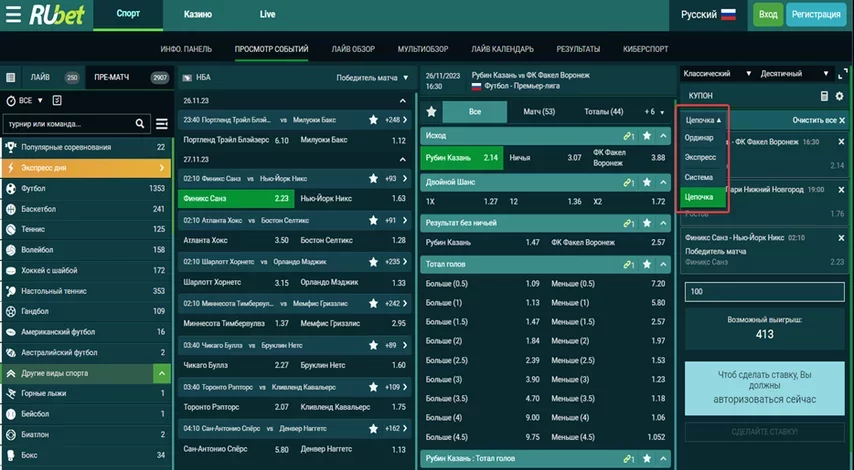Favorite the Portland vs Milwaukee match star
This screenshot has height=470, width=854.
373,120
